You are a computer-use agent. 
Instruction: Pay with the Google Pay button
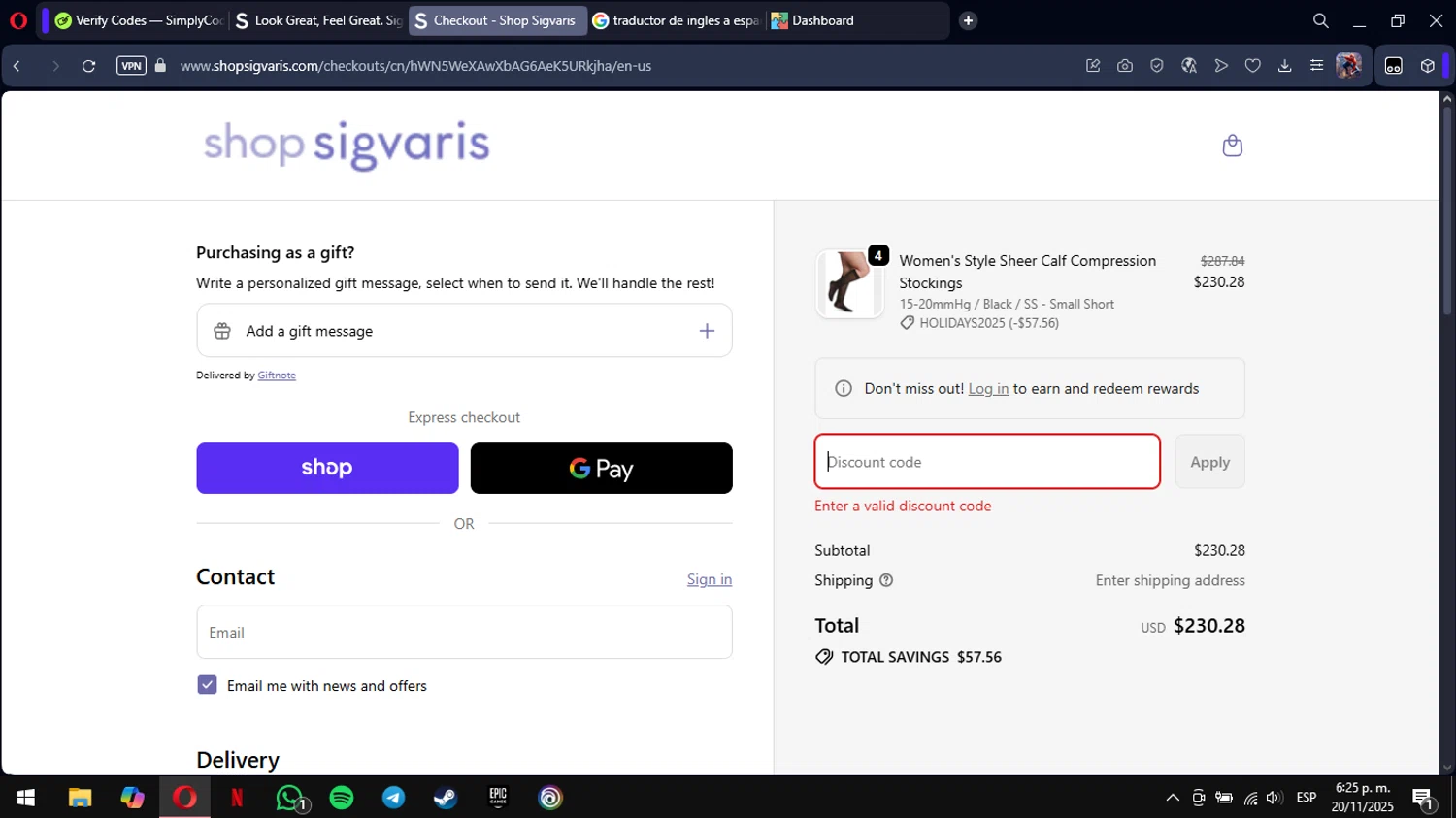pos(601,468)
